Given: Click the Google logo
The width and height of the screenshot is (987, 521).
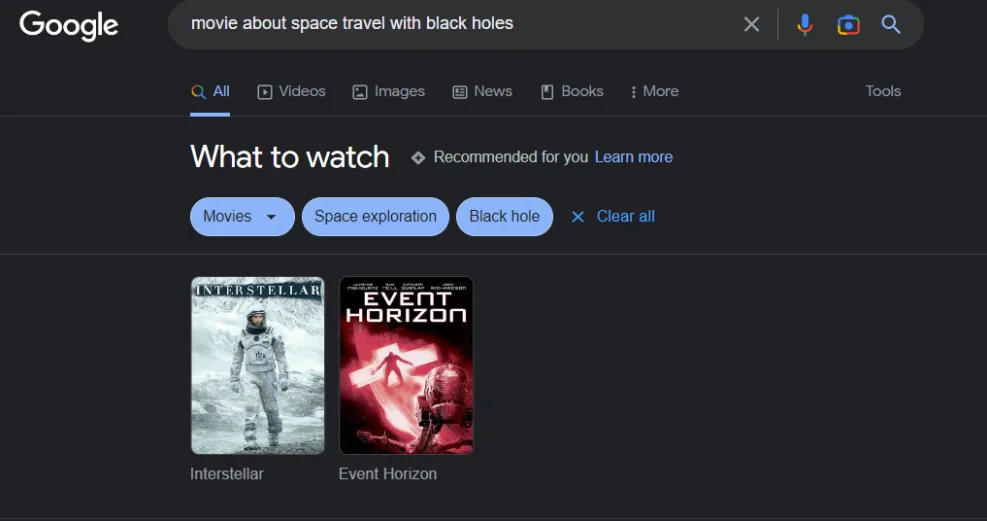Looking at the screenshot, I should [x=69, y=26].
